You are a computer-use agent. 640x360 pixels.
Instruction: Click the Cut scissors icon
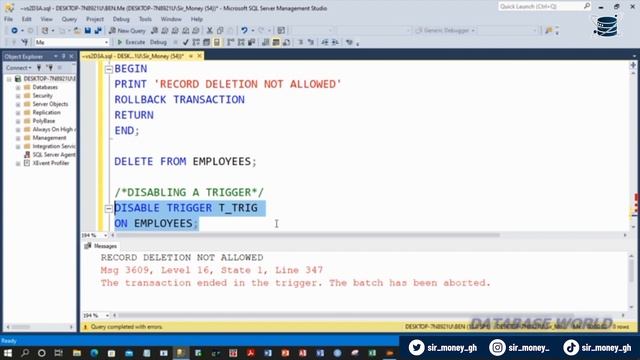point(209,31)
